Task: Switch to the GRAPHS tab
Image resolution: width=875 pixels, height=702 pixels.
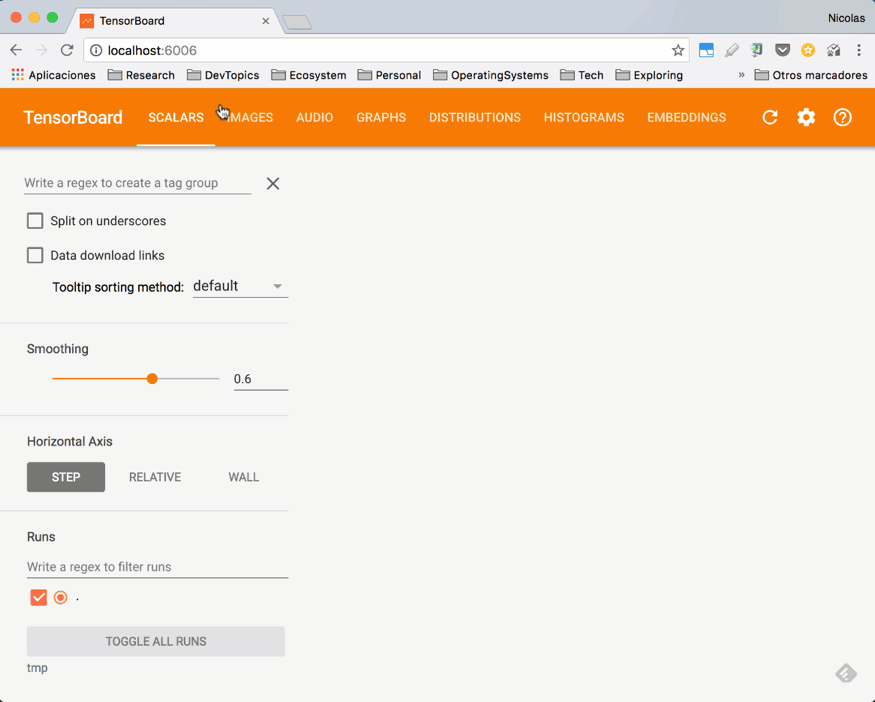Action: click(381, 117)
